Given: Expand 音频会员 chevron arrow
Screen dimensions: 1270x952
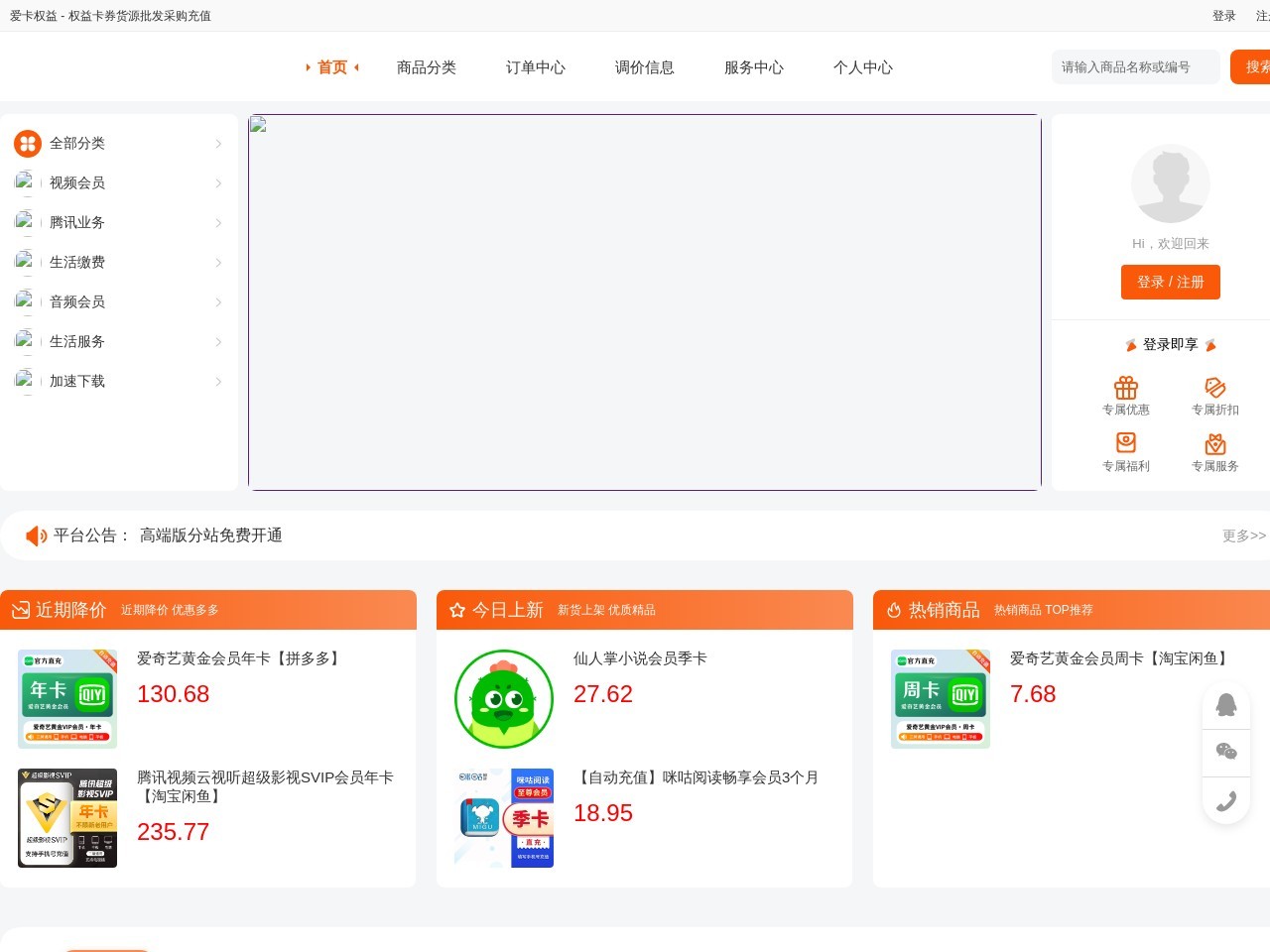Looking at the screenshot, I should 218,302.
